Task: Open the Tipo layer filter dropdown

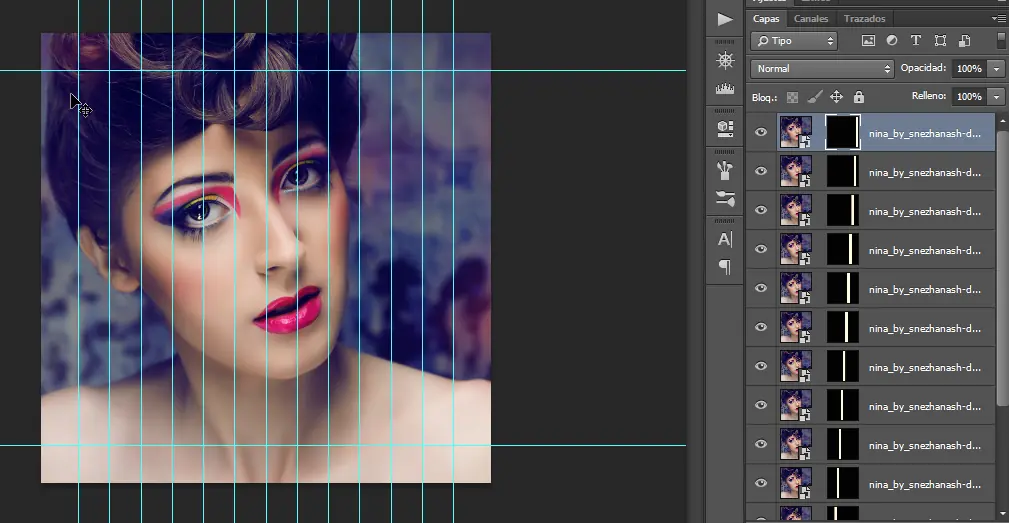Action: tap(794, 41)
